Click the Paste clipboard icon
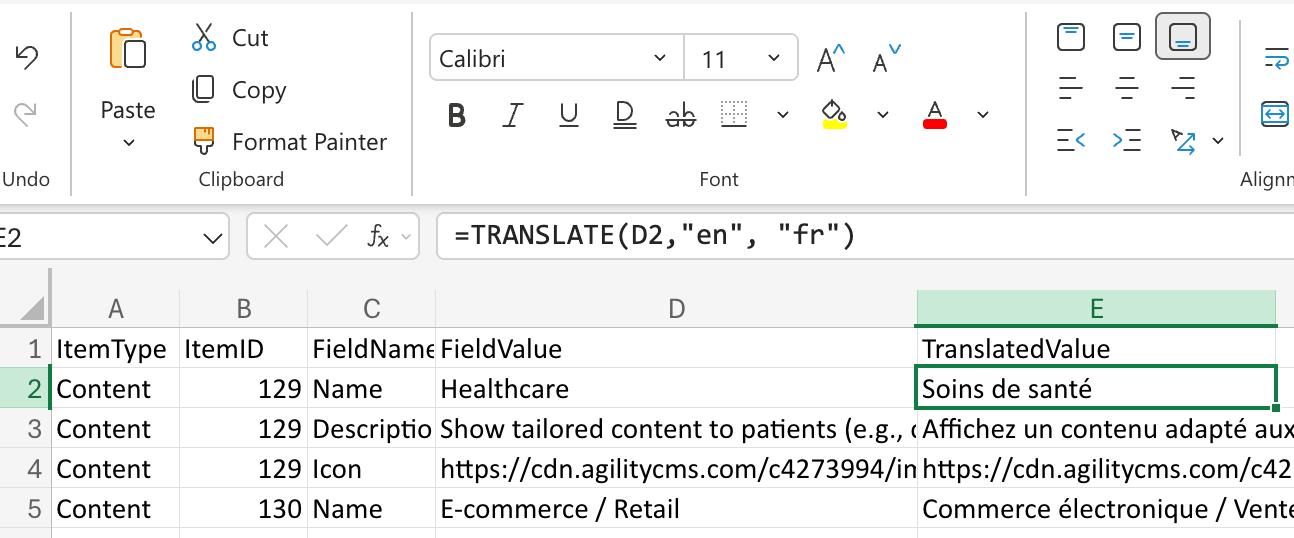This screenshot has width=1294, height=538. 128,50
